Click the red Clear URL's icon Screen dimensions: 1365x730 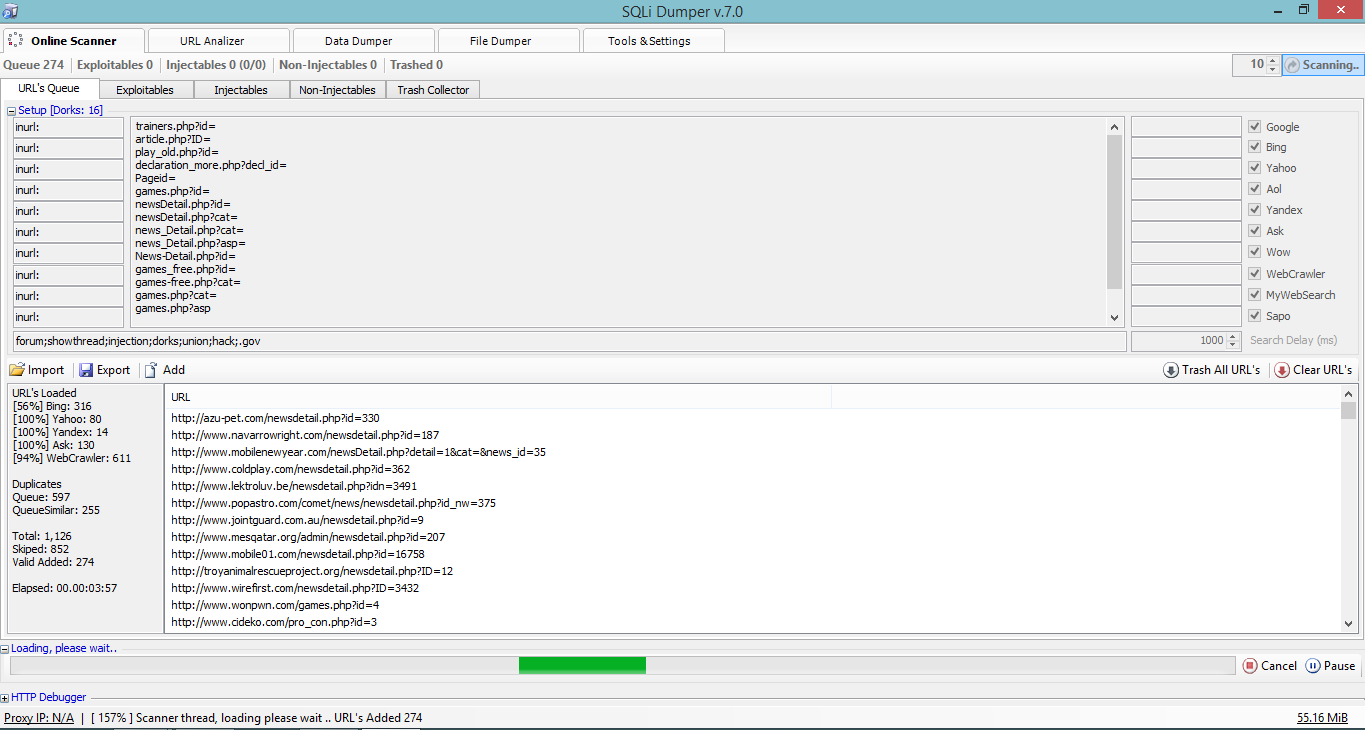[x=1281, y=369]
